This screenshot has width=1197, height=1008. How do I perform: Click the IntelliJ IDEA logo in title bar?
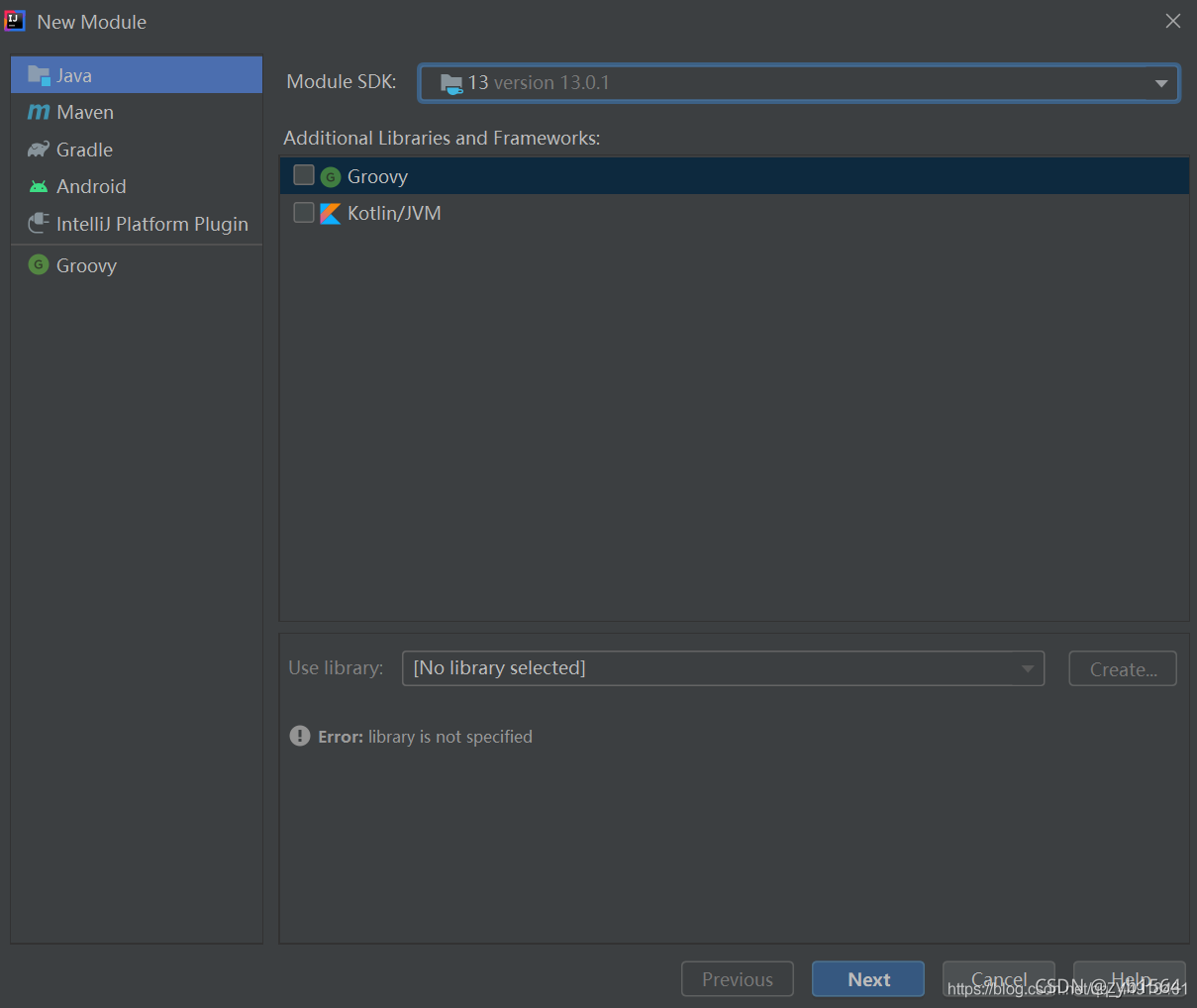15,21
